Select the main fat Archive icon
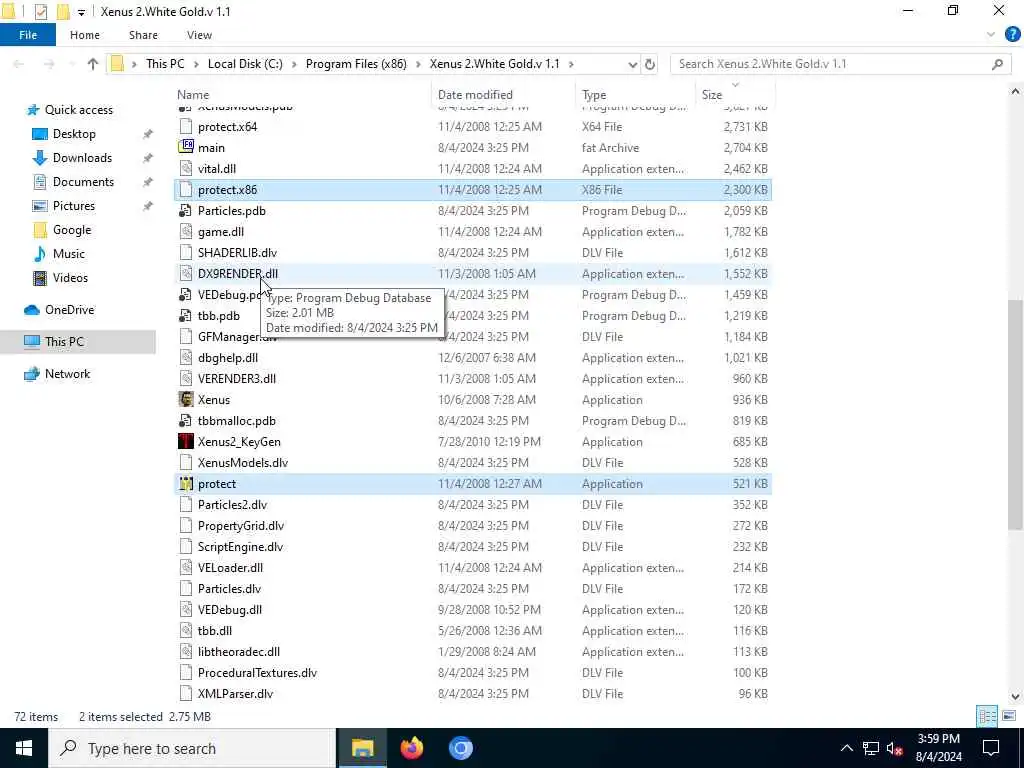The image size is (1024, 768). click(x=186, y=148)
